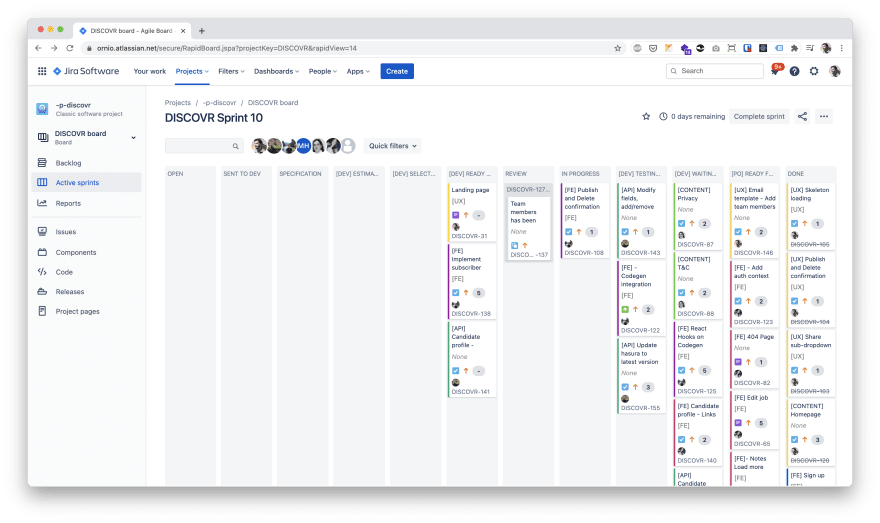
Task: Follow the Projects breadcrumb link
Action: tap(177, 103)
